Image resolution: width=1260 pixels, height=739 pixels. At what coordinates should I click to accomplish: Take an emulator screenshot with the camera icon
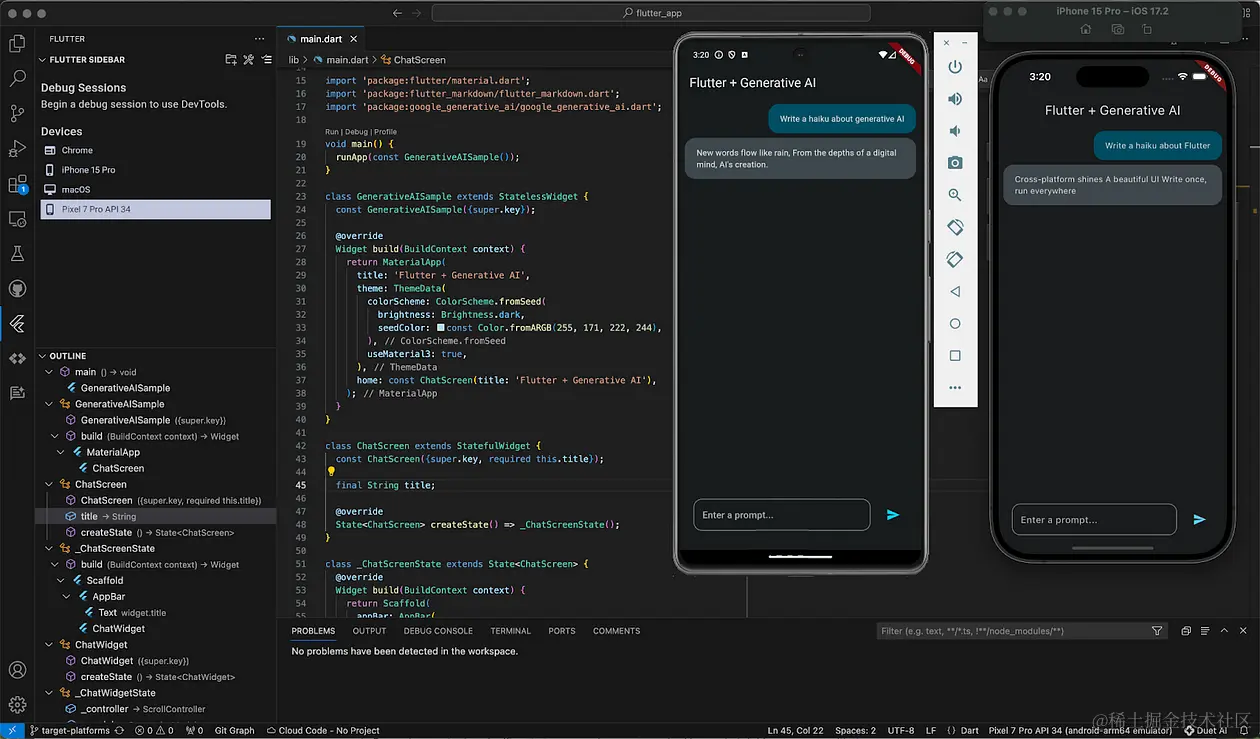[955, 163]
